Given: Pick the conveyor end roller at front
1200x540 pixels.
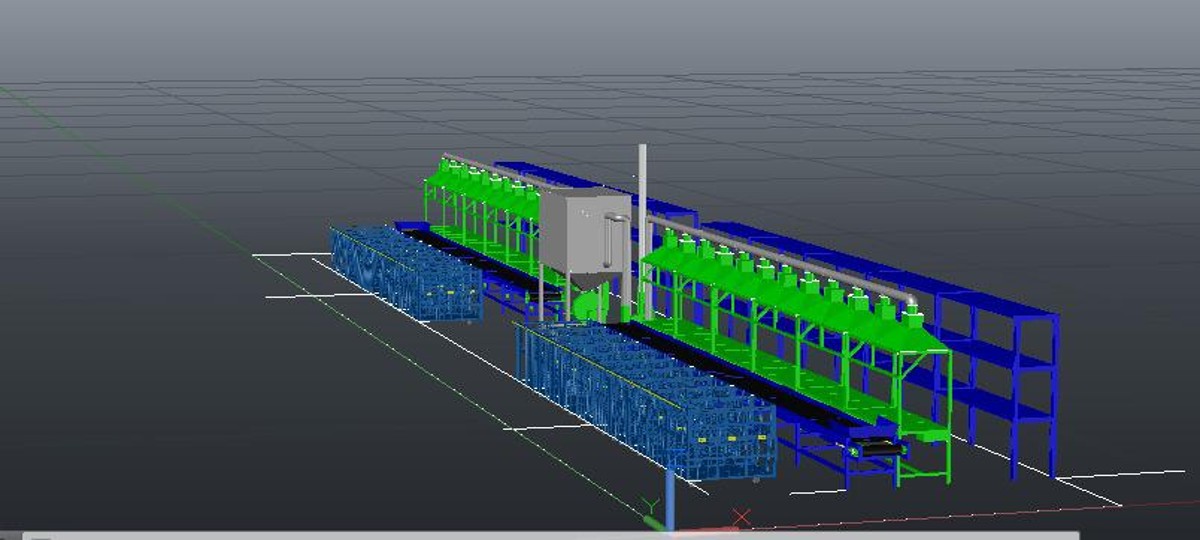Looking at the screenshot, I should (x=878, y=451).
